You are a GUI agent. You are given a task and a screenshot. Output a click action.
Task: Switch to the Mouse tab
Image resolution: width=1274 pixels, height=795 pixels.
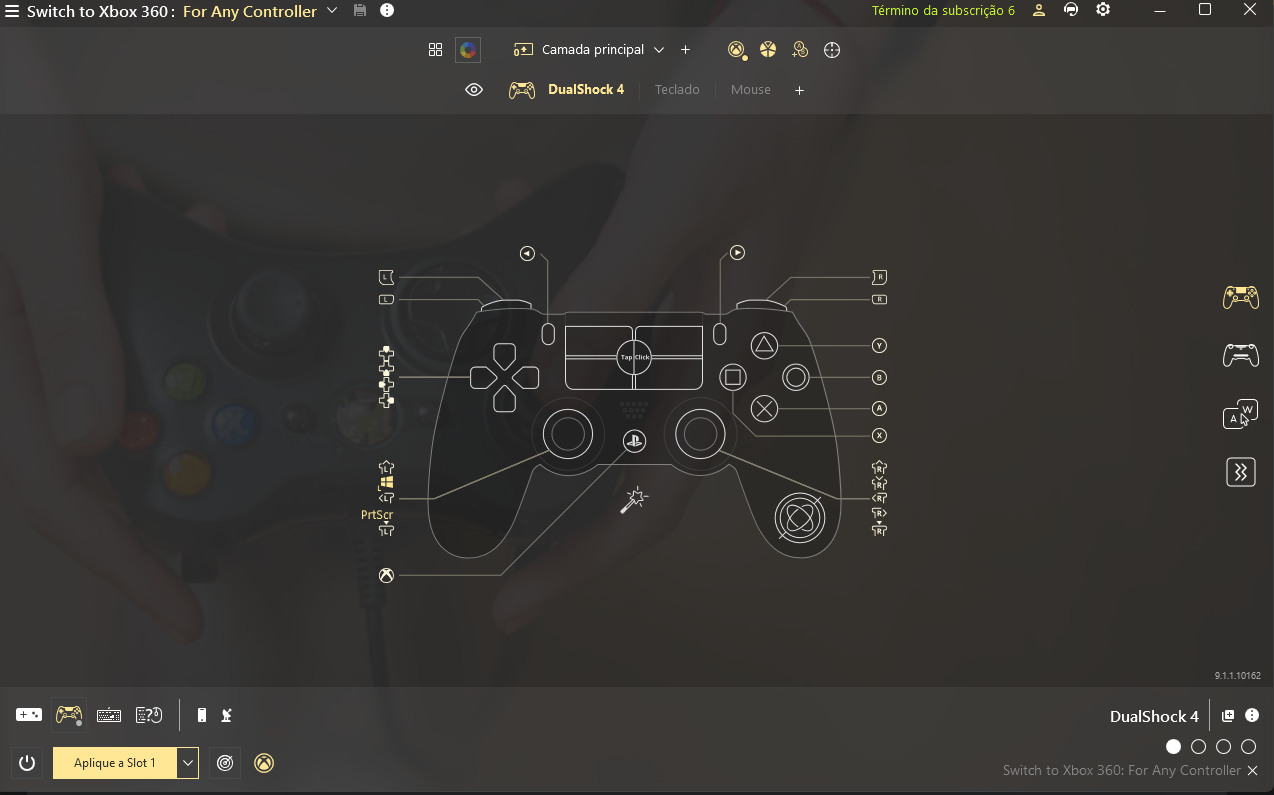(750, 90)
